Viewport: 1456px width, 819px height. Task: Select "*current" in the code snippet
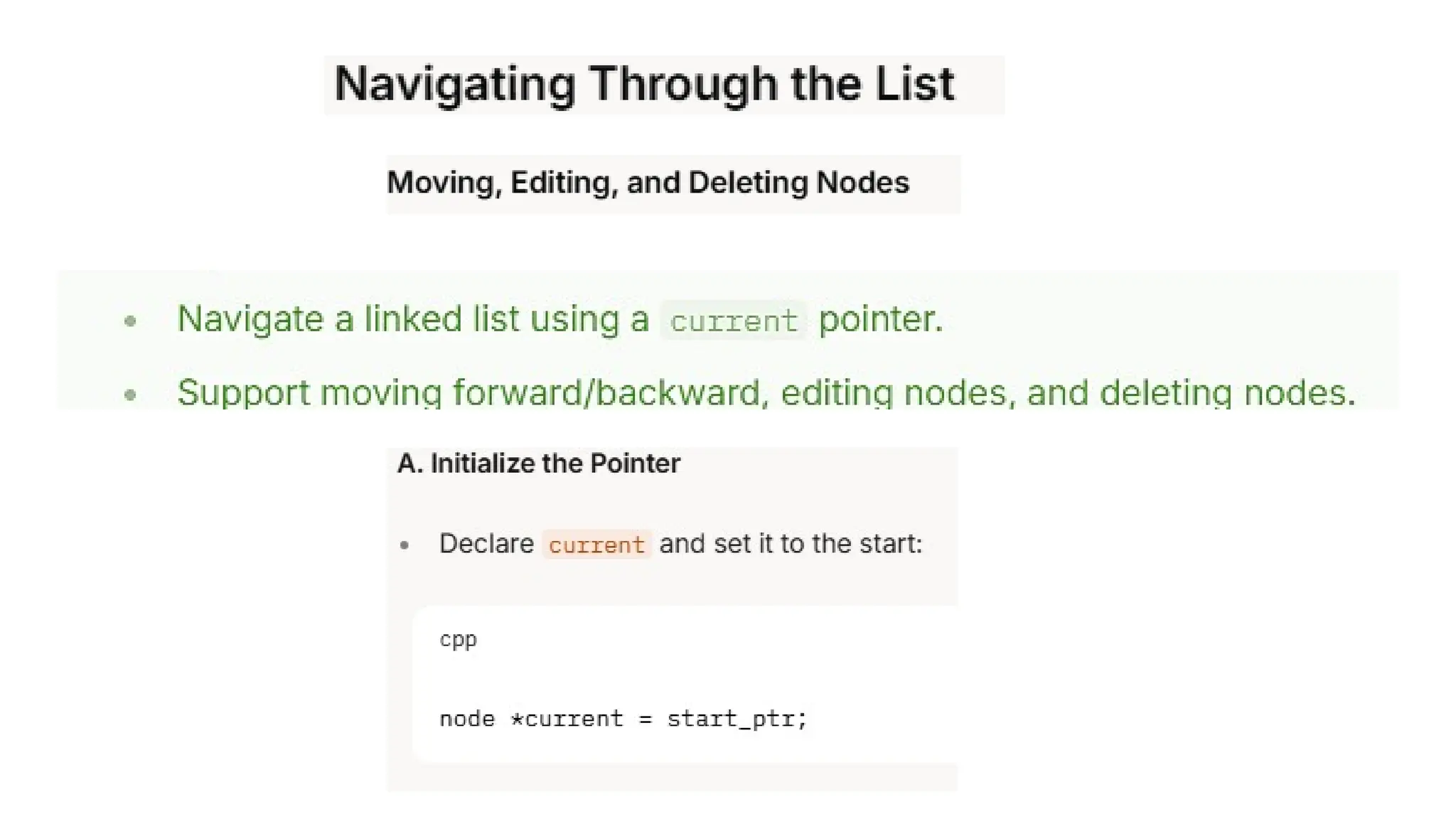pos(567,719)
